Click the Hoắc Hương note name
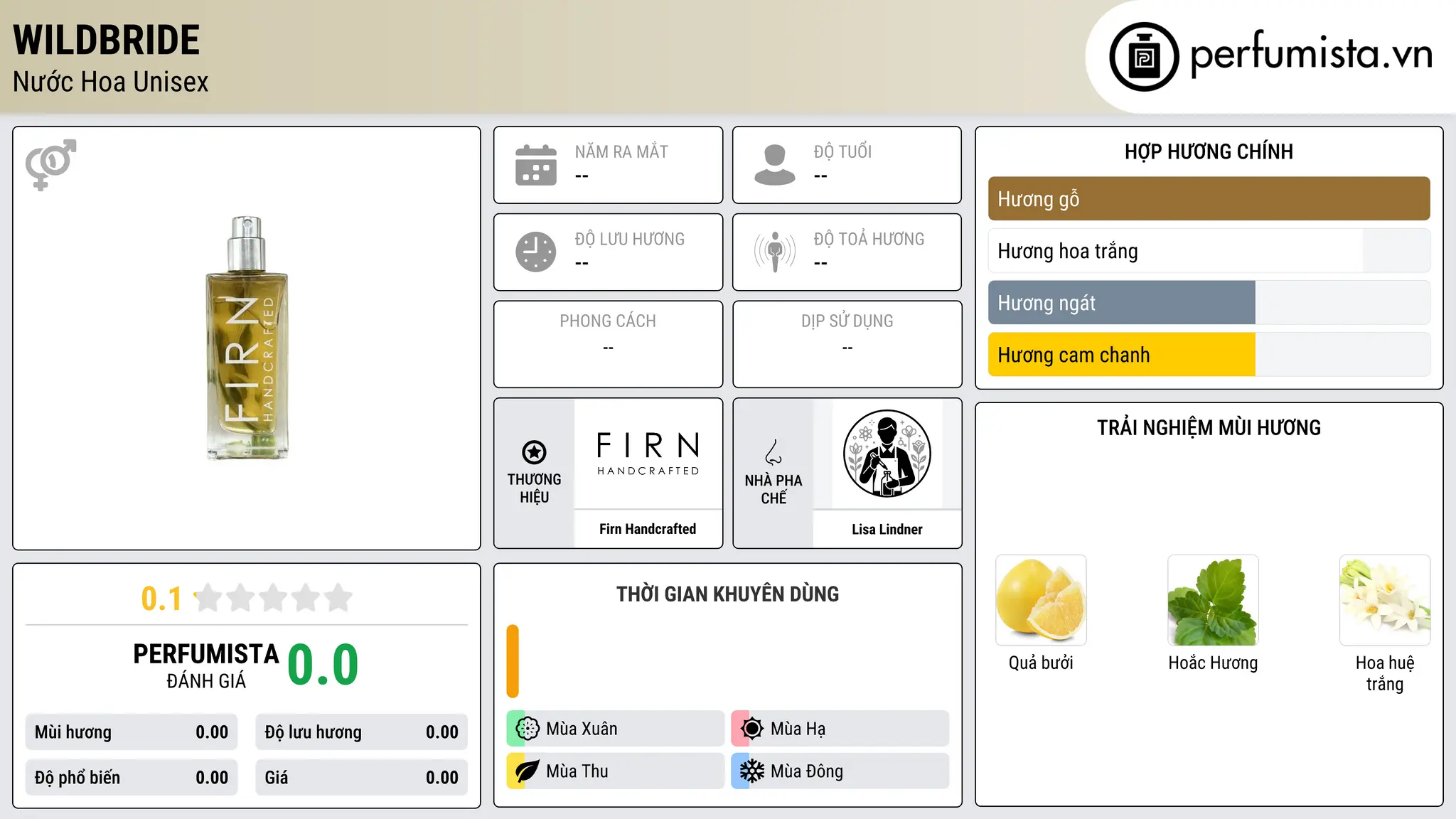Image resolution: width=1456 pixels, height=819 pixels. [1213, 663]
